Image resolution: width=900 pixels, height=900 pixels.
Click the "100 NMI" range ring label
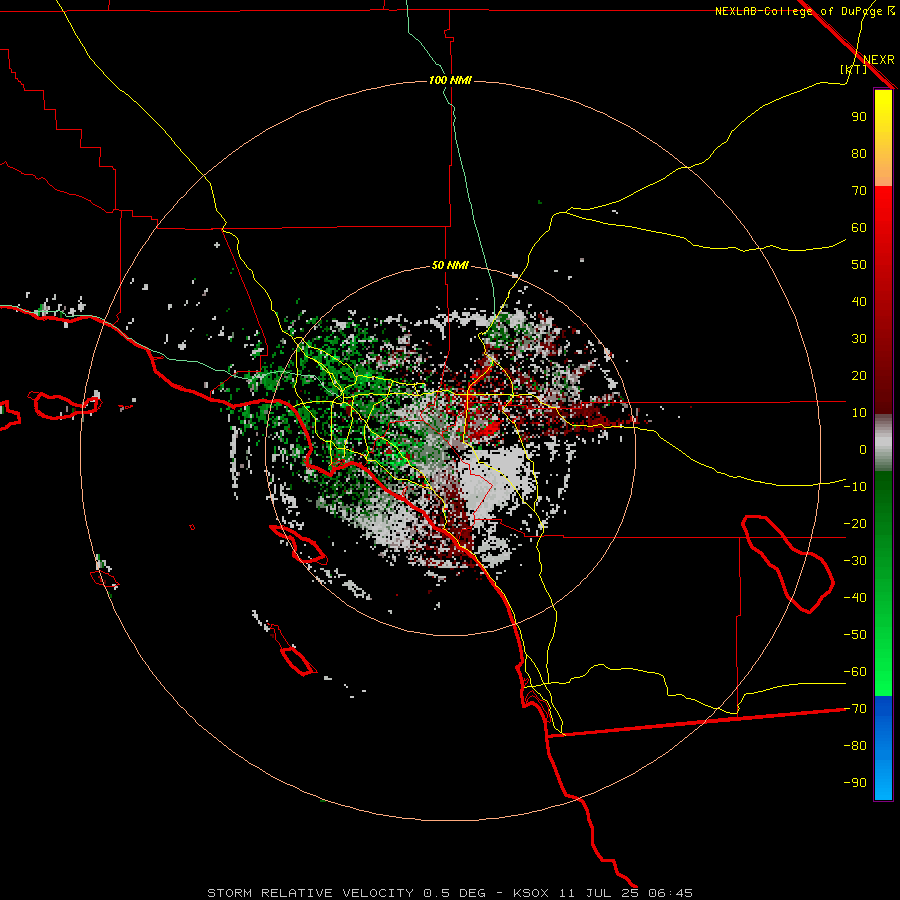click(450, 80)
